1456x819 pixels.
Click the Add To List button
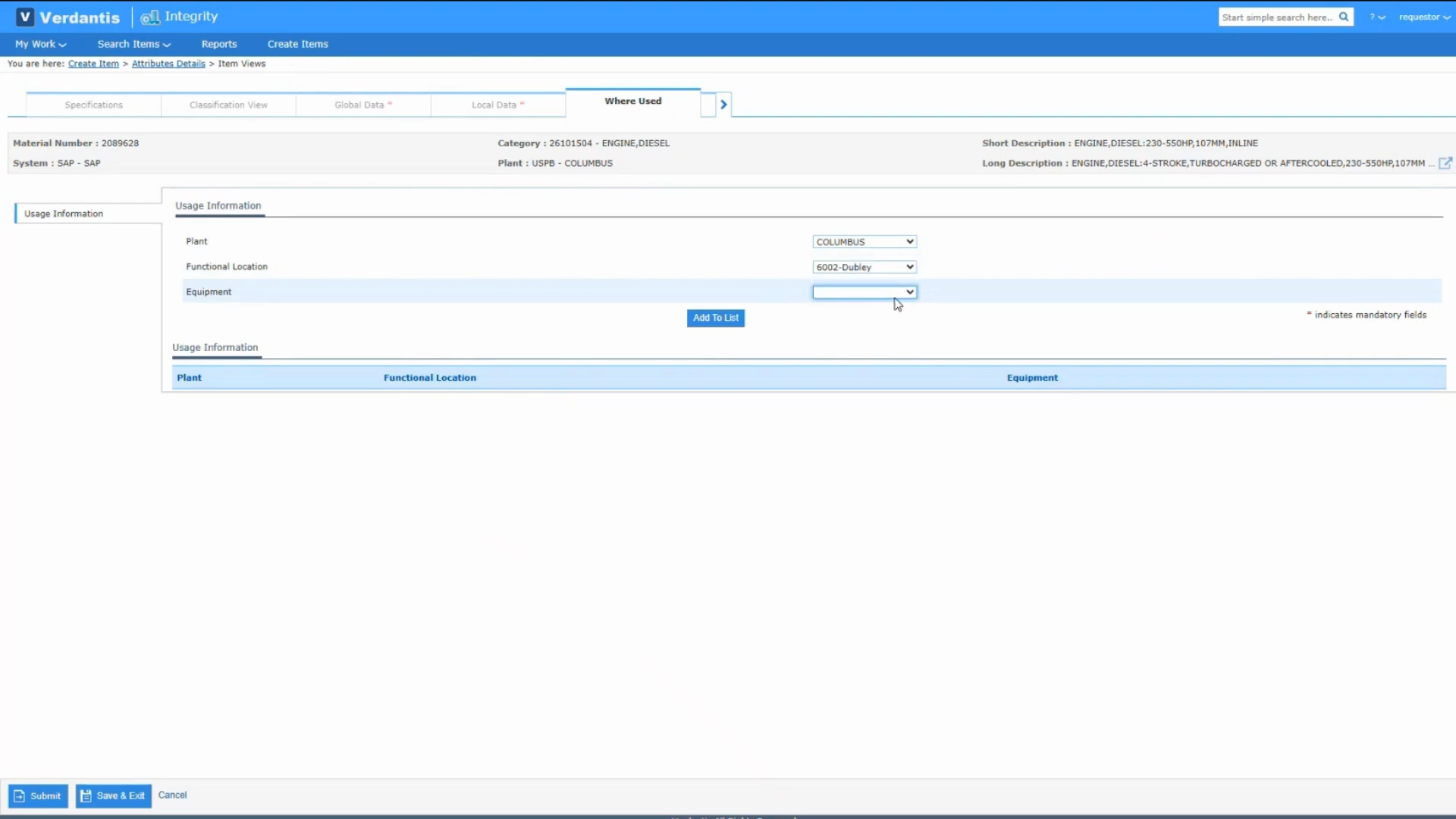[x=715, y=318]
